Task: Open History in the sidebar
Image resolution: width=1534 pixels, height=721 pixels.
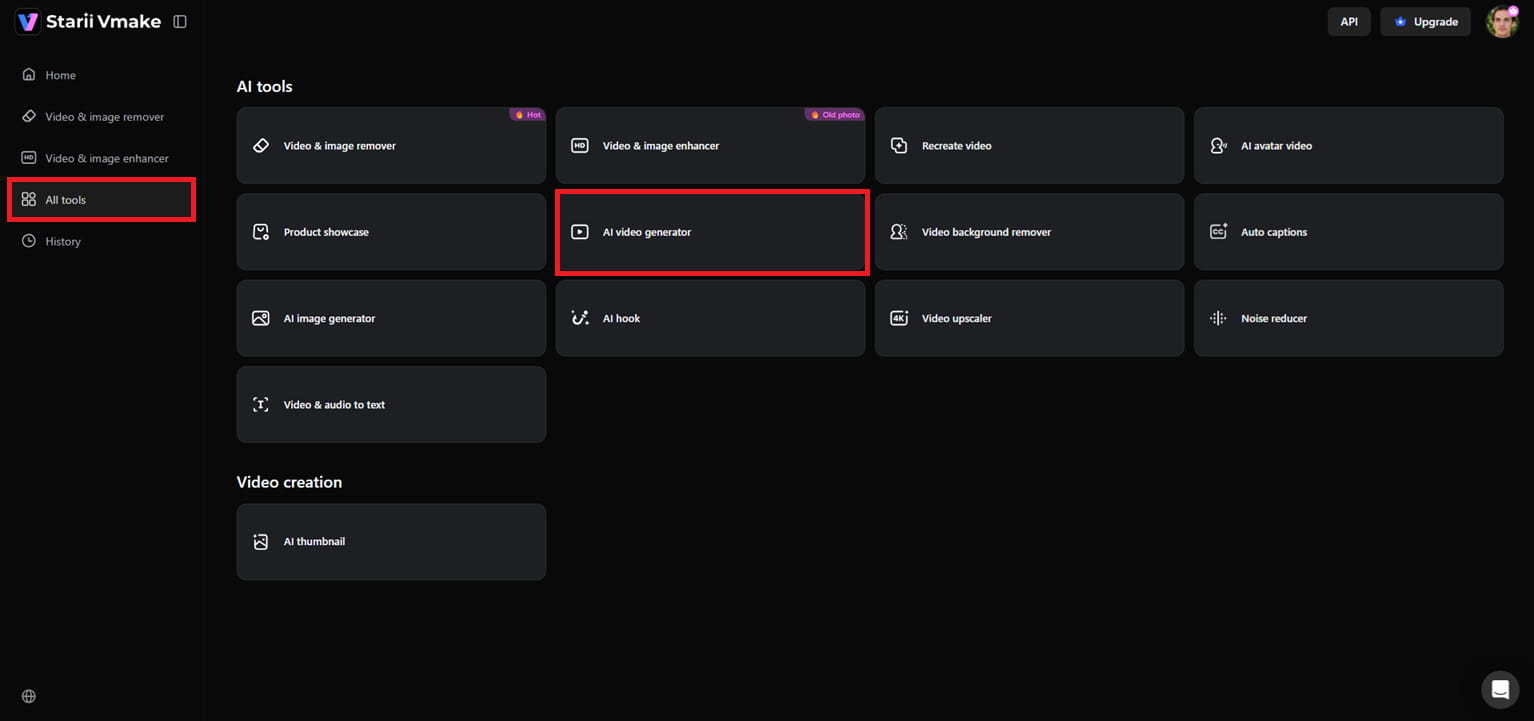Action: [x=101, y=241]
